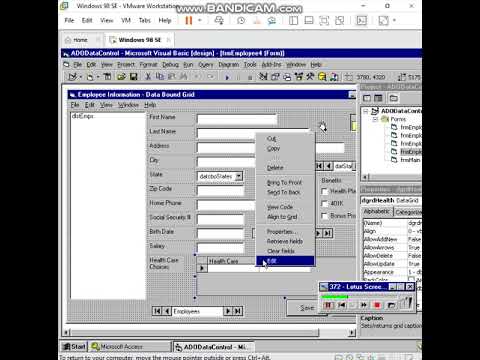Check the Bonus Plan checkbox
This screenshot has height=360, width=480.
point(324,216)
